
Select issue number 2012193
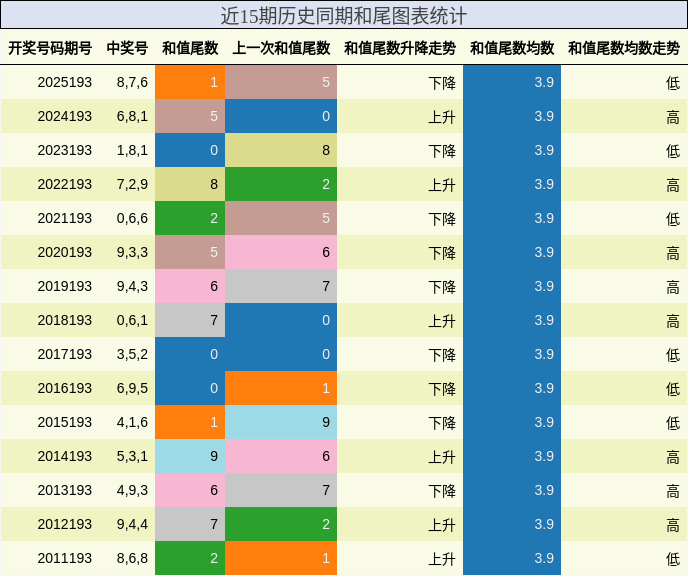[x=64, y=524]
